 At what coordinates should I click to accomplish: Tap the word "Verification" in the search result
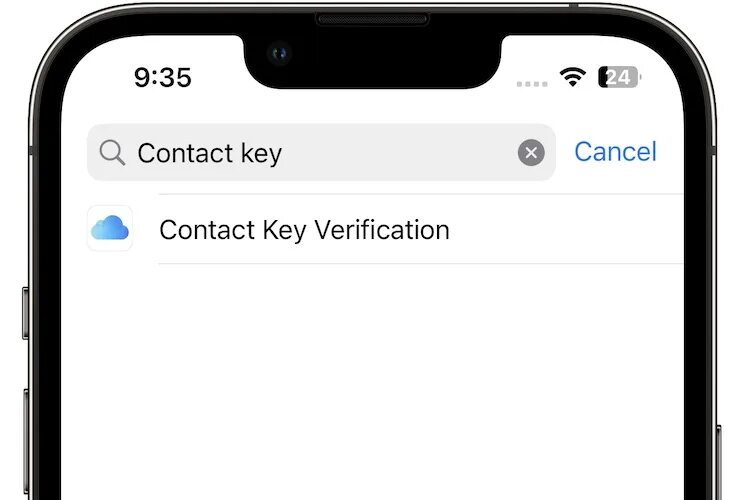pos(382,230)
